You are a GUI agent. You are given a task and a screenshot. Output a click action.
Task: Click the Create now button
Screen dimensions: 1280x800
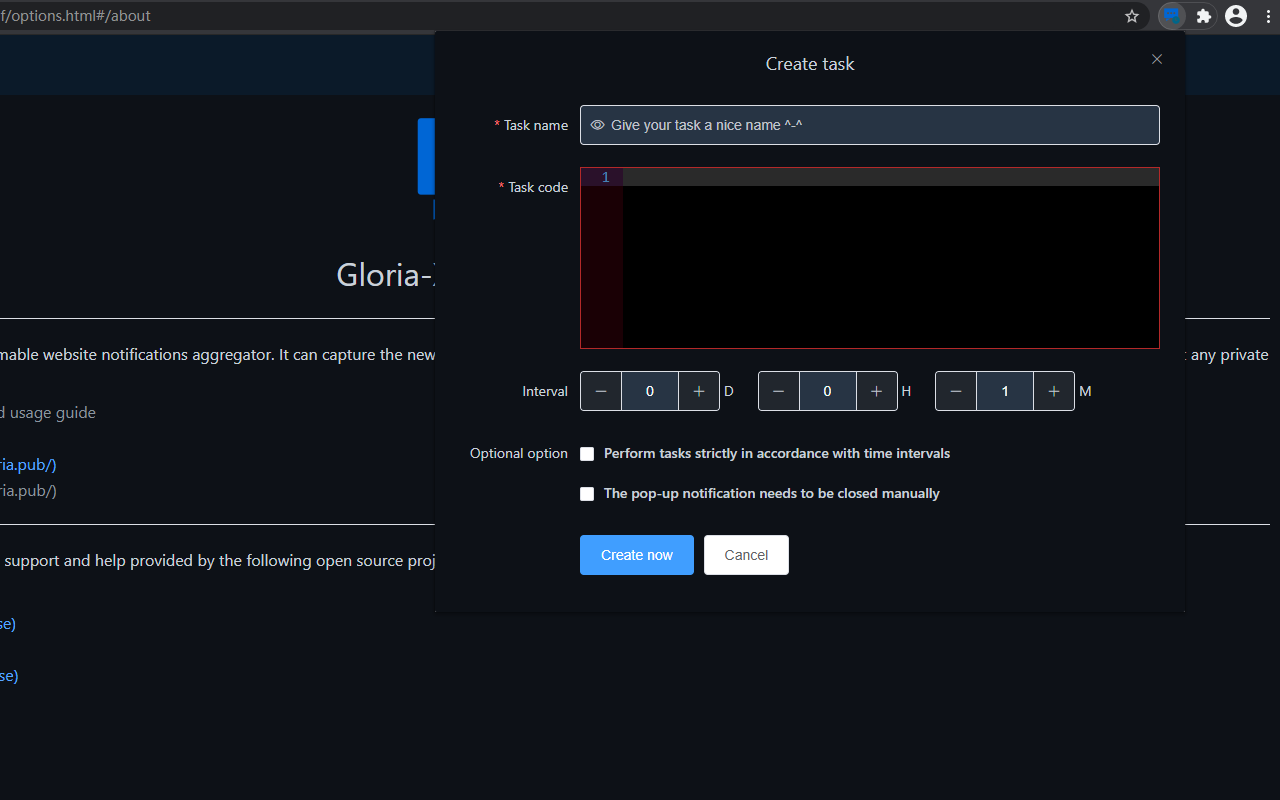pos(637,555)
